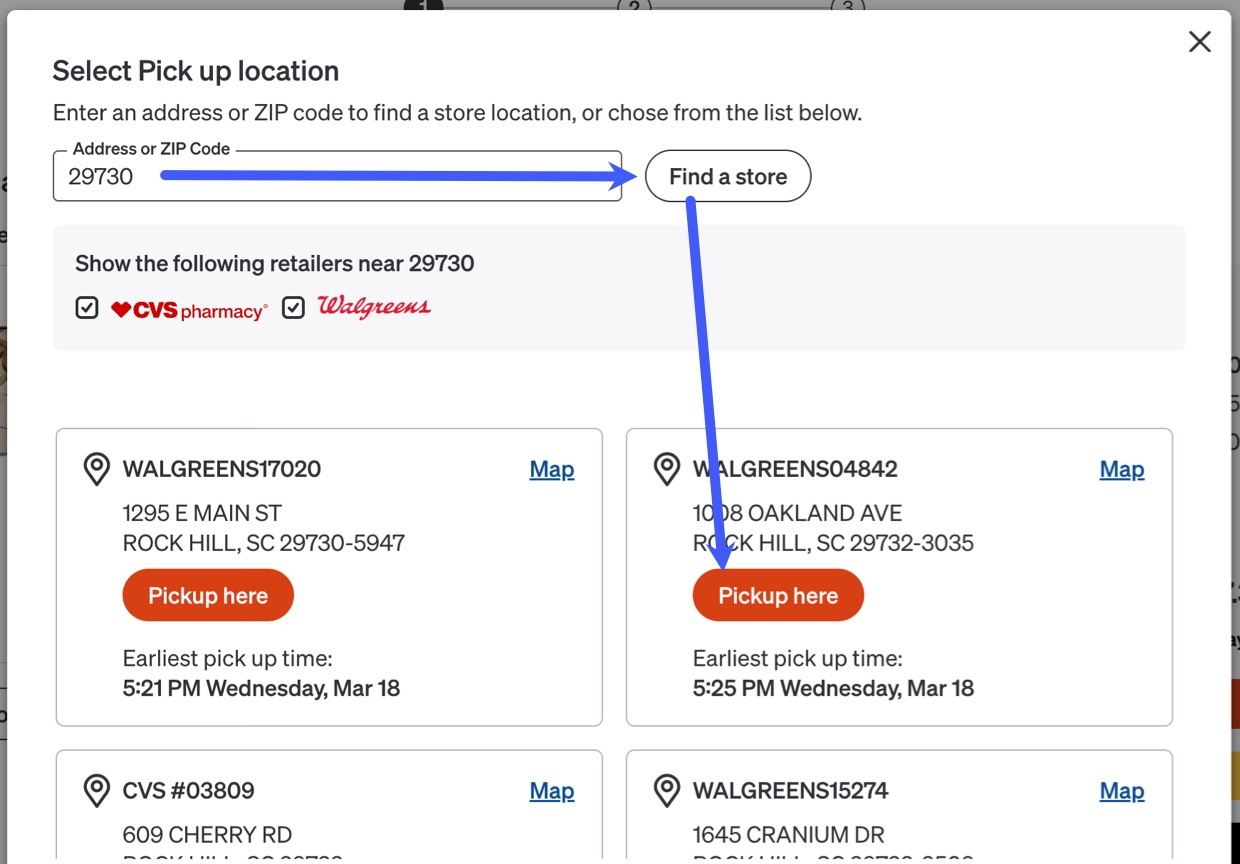Click the Select Pick up location heading

point(196,71)
